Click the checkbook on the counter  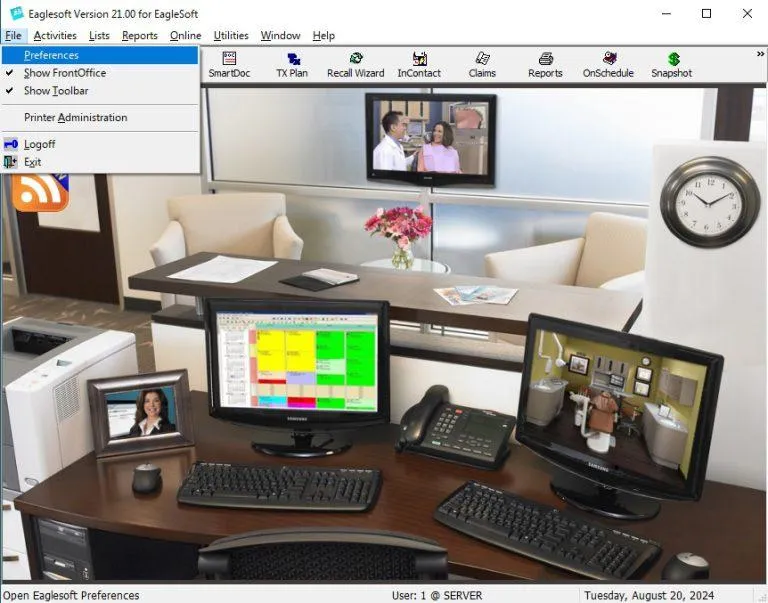pyautogui.click(x=318, y=279)
